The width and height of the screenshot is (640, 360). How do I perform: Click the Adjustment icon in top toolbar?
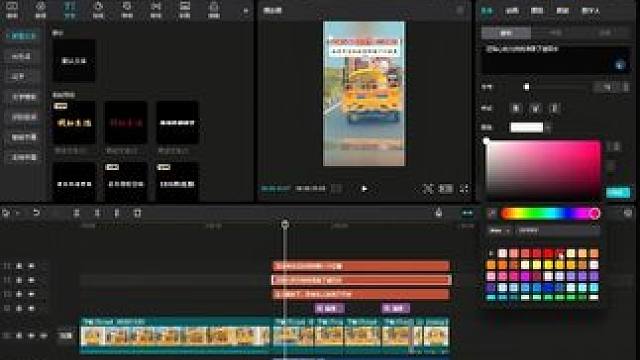[x=214, y=9]
